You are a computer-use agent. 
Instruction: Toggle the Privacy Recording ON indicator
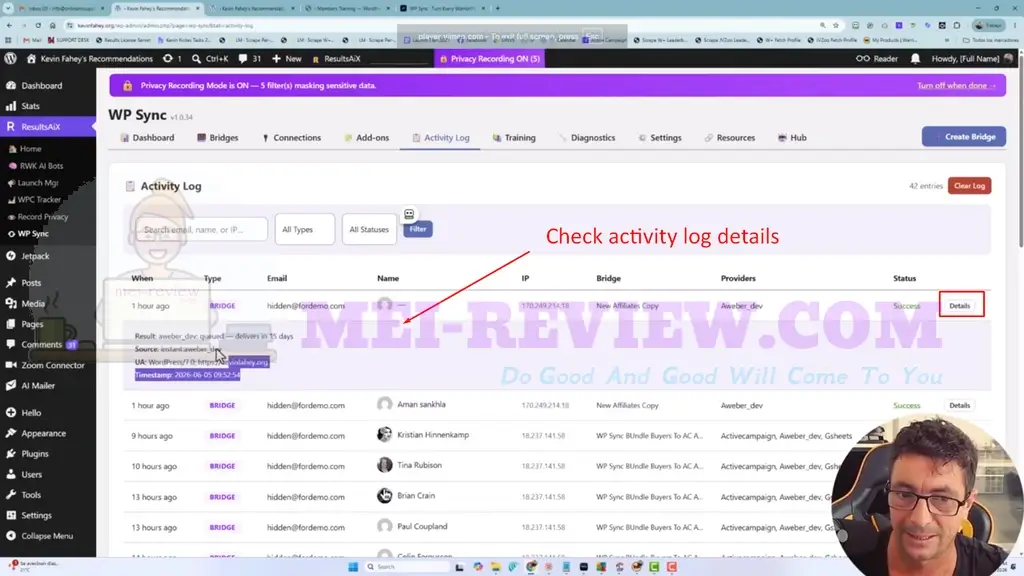490,58
